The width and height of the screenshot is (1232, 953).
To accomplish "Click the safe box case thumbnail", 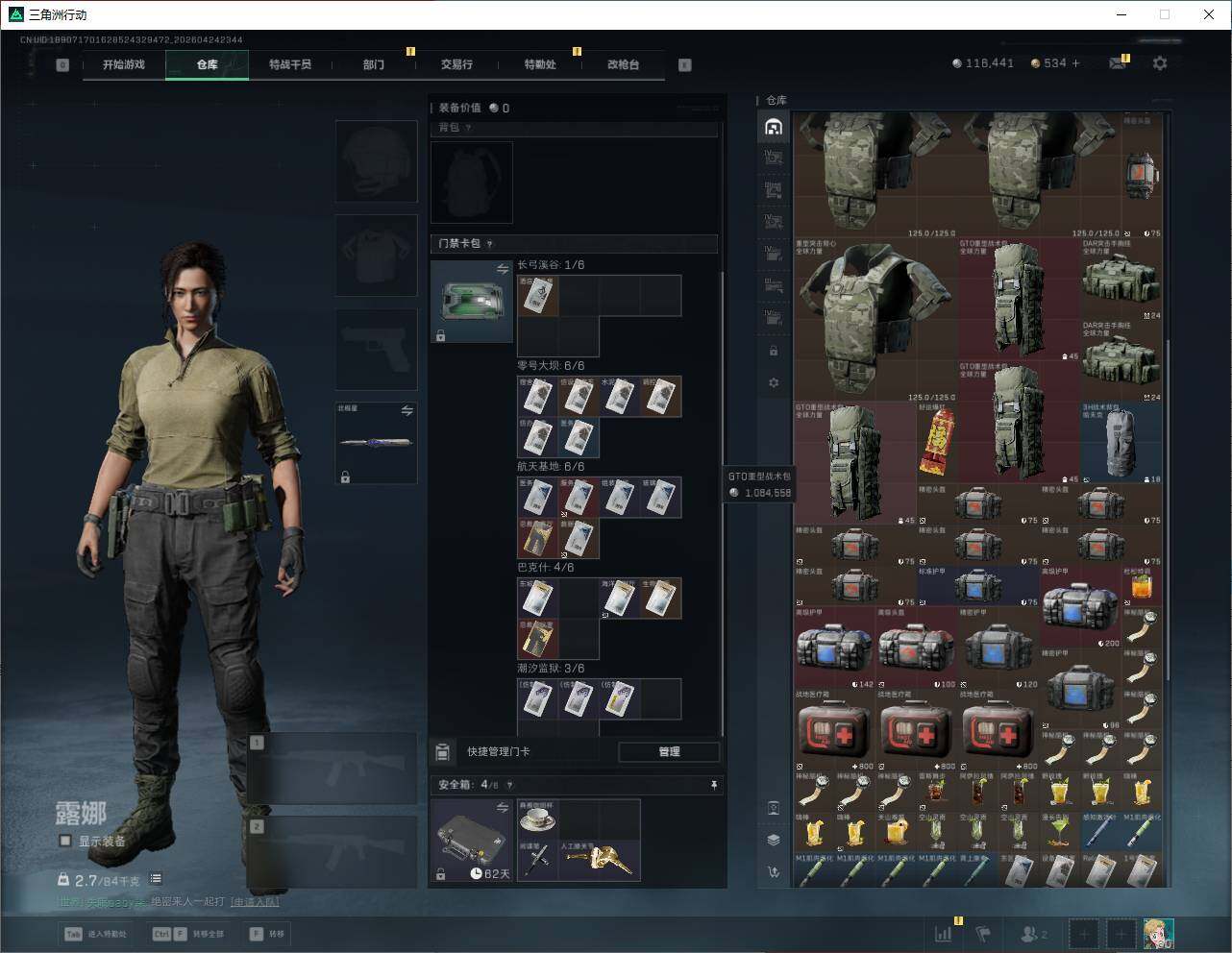I will pyautogui.click(x=472, y=841).
